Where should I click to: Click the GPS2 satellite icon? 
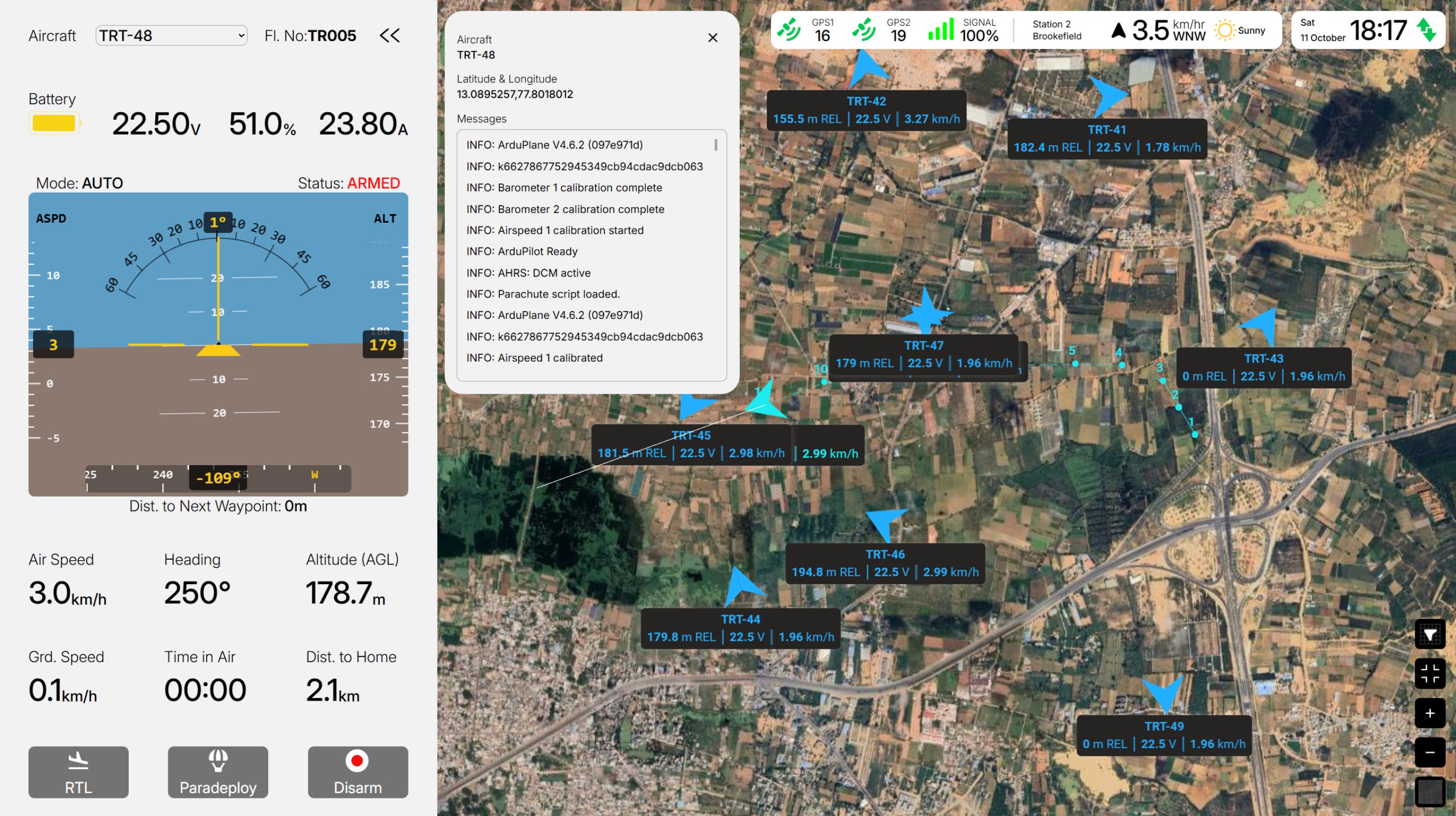(864, 30)
